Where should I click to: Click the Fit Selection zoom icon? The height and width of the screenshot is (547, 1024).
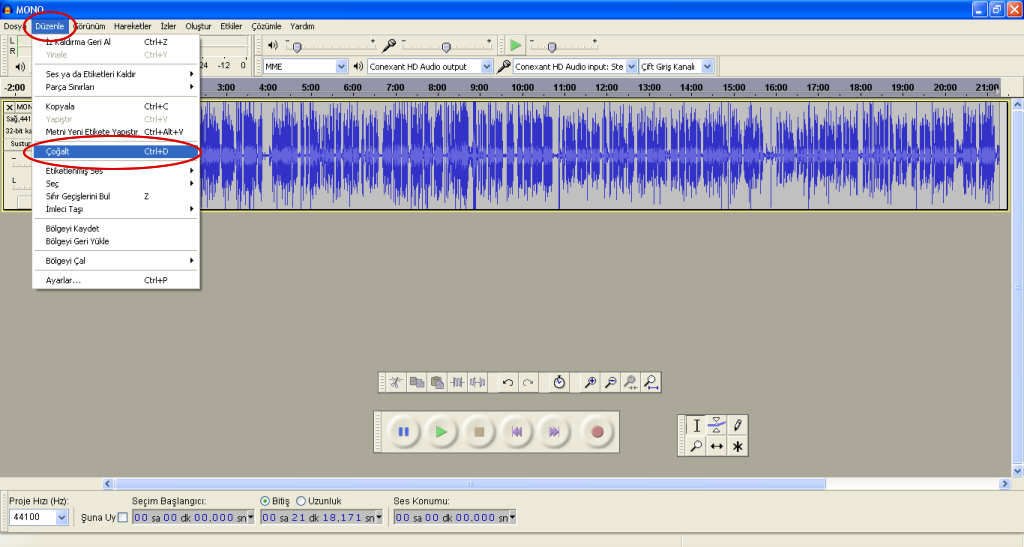[x=630, y=383]
